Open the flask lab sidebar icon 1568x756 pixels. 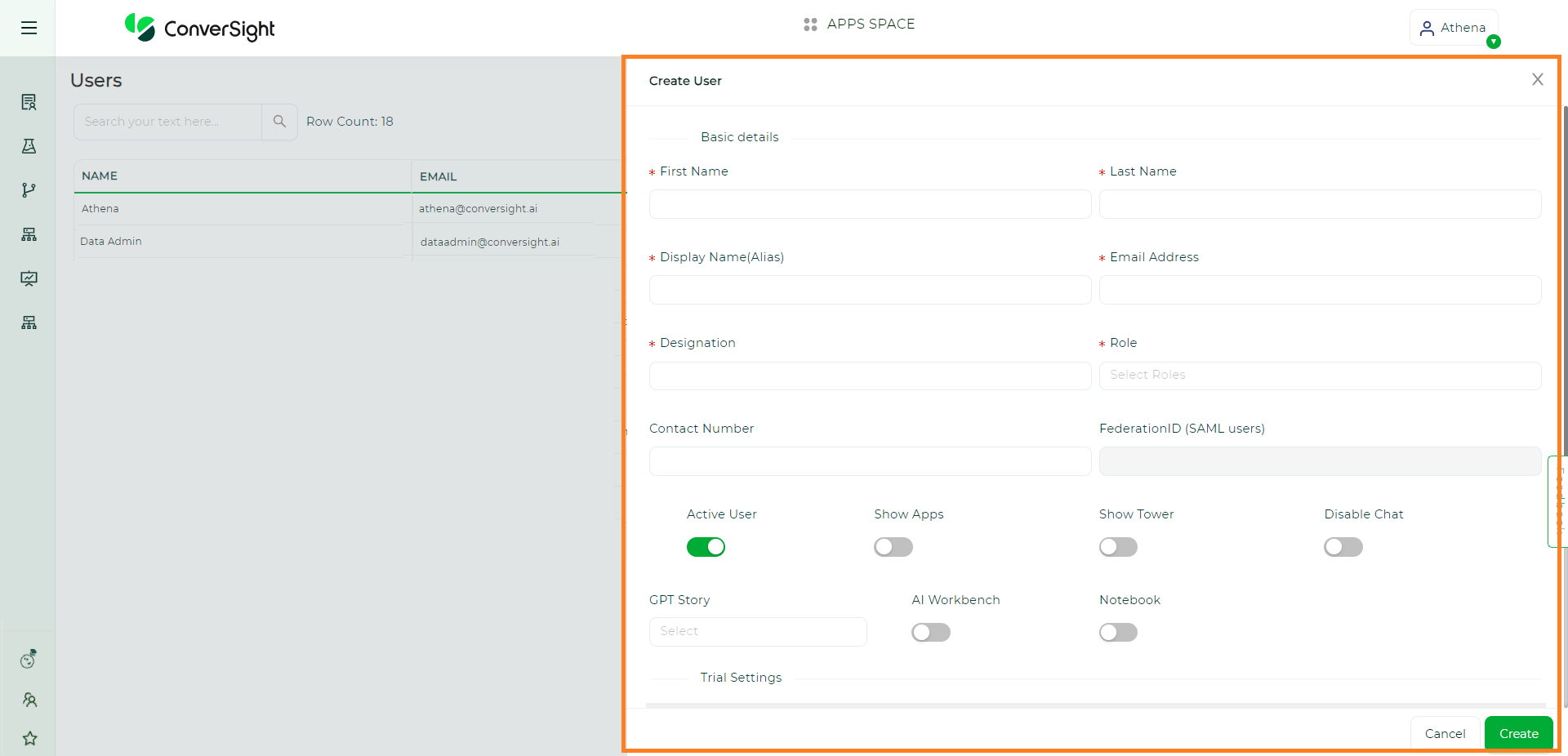coord(29,146)
